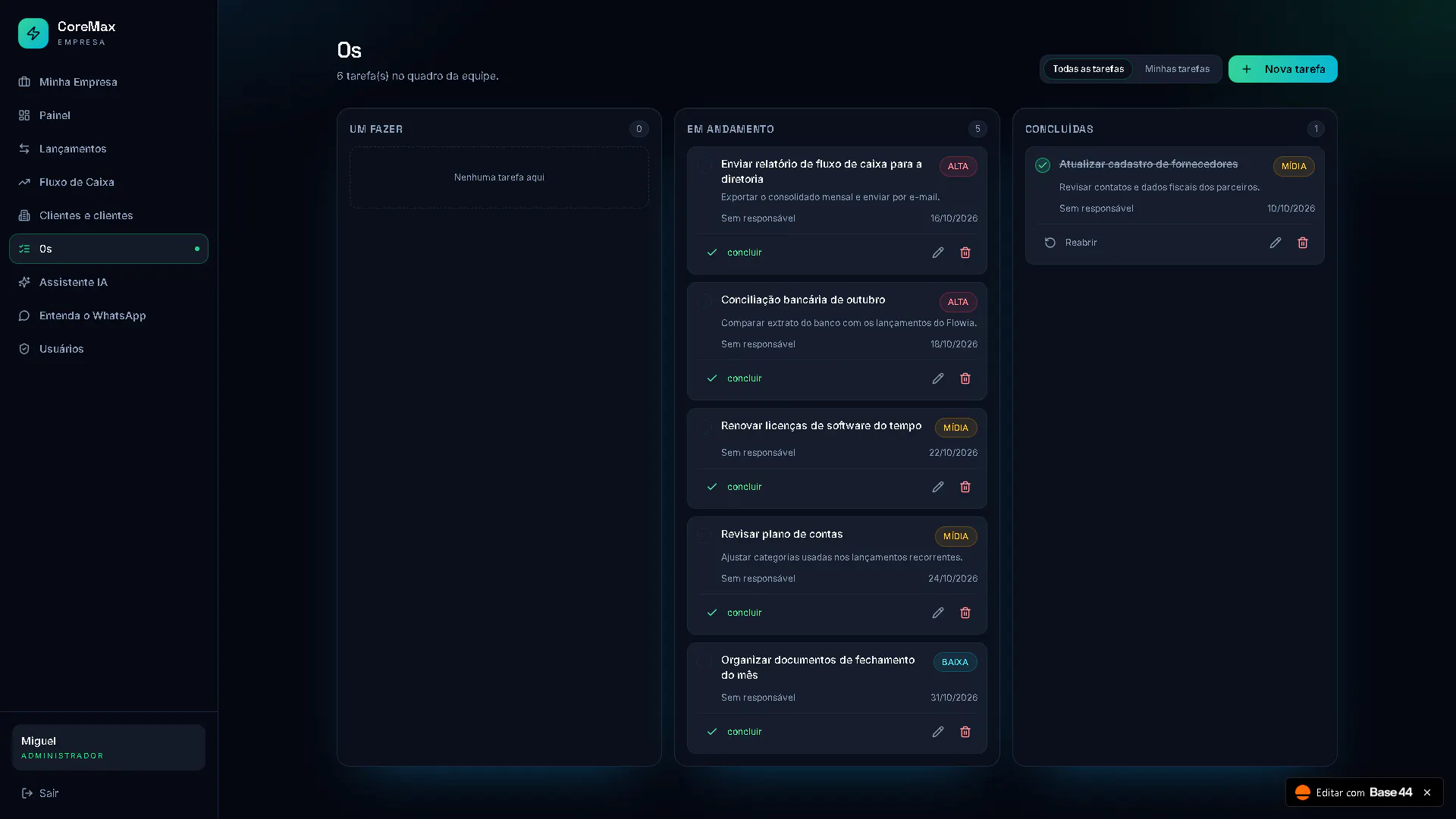Click the CONCLUÍDAS count badge
Viewport: 1456px width, 819px height.
click(x=1316, y=129)
